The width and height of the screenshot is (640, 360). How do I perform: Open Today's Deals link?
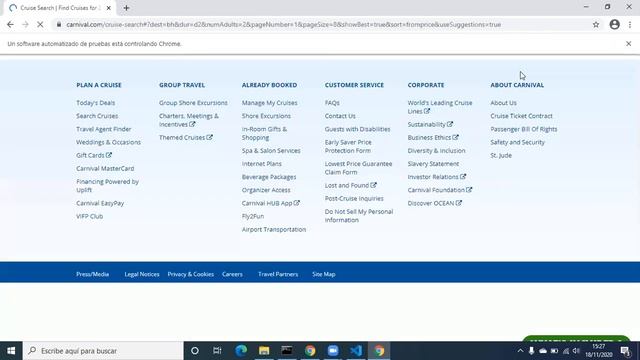(96, 103)
